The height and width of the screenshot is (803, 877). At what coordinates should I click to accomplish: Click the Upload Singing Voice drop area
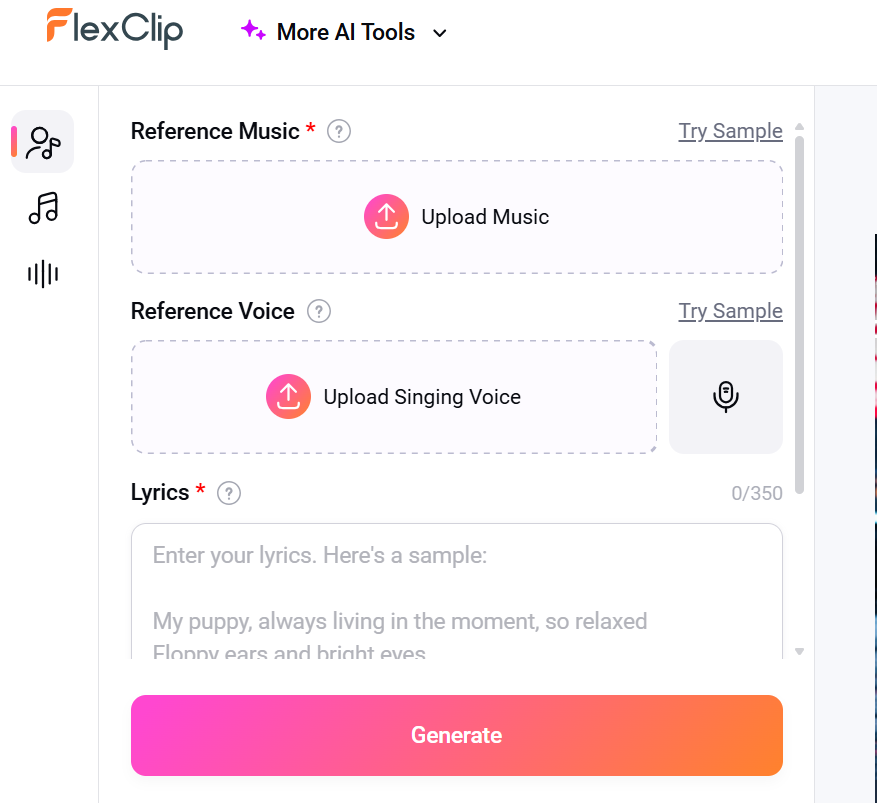pyautogui.click(x=394, y=397)
